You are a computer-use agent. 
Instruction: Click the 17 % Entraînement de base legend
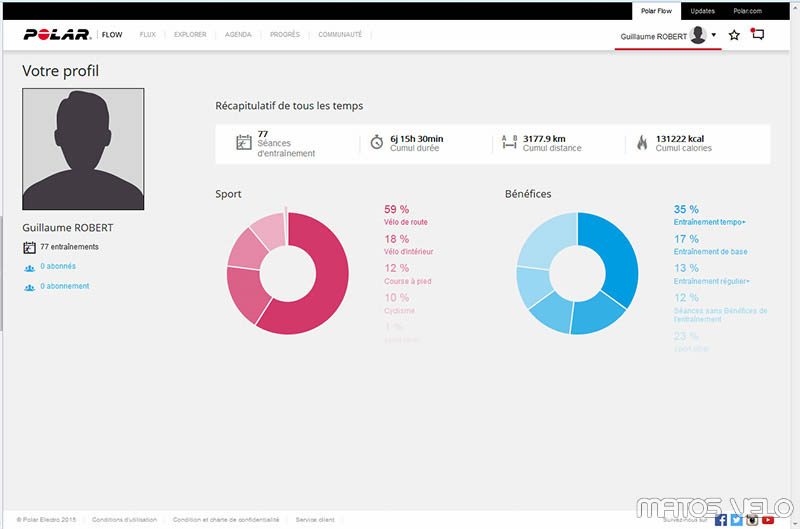[x=710, y=244]
